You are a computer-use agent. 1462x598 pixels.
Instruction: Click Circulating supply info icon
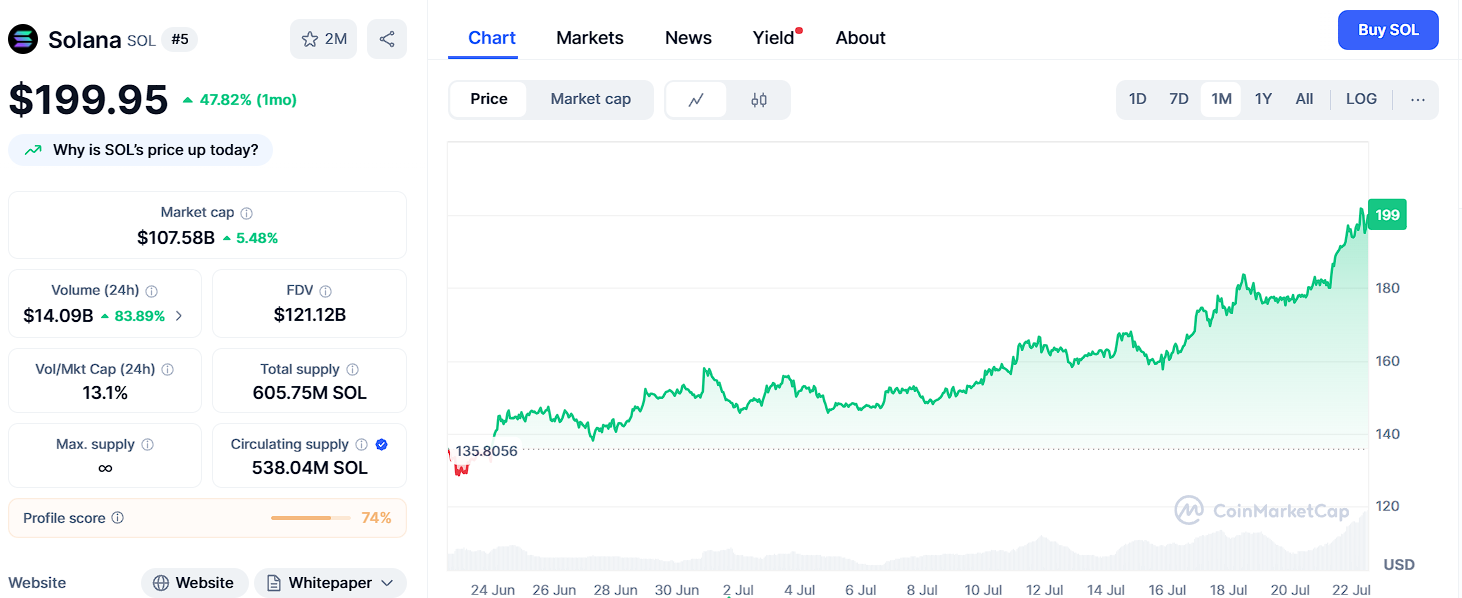coord(362,444)
